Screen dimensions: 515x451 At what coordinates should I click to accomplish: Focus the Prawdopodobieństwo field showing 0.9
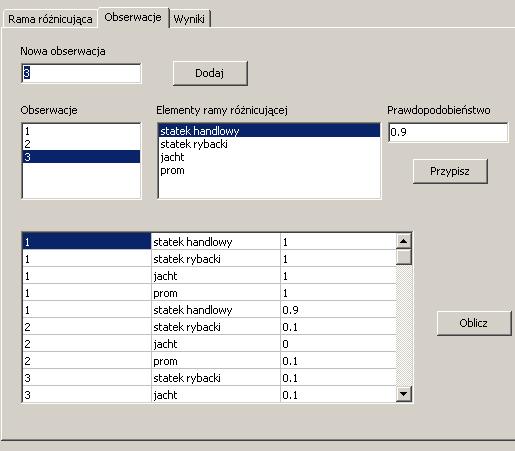pos(448,132)
